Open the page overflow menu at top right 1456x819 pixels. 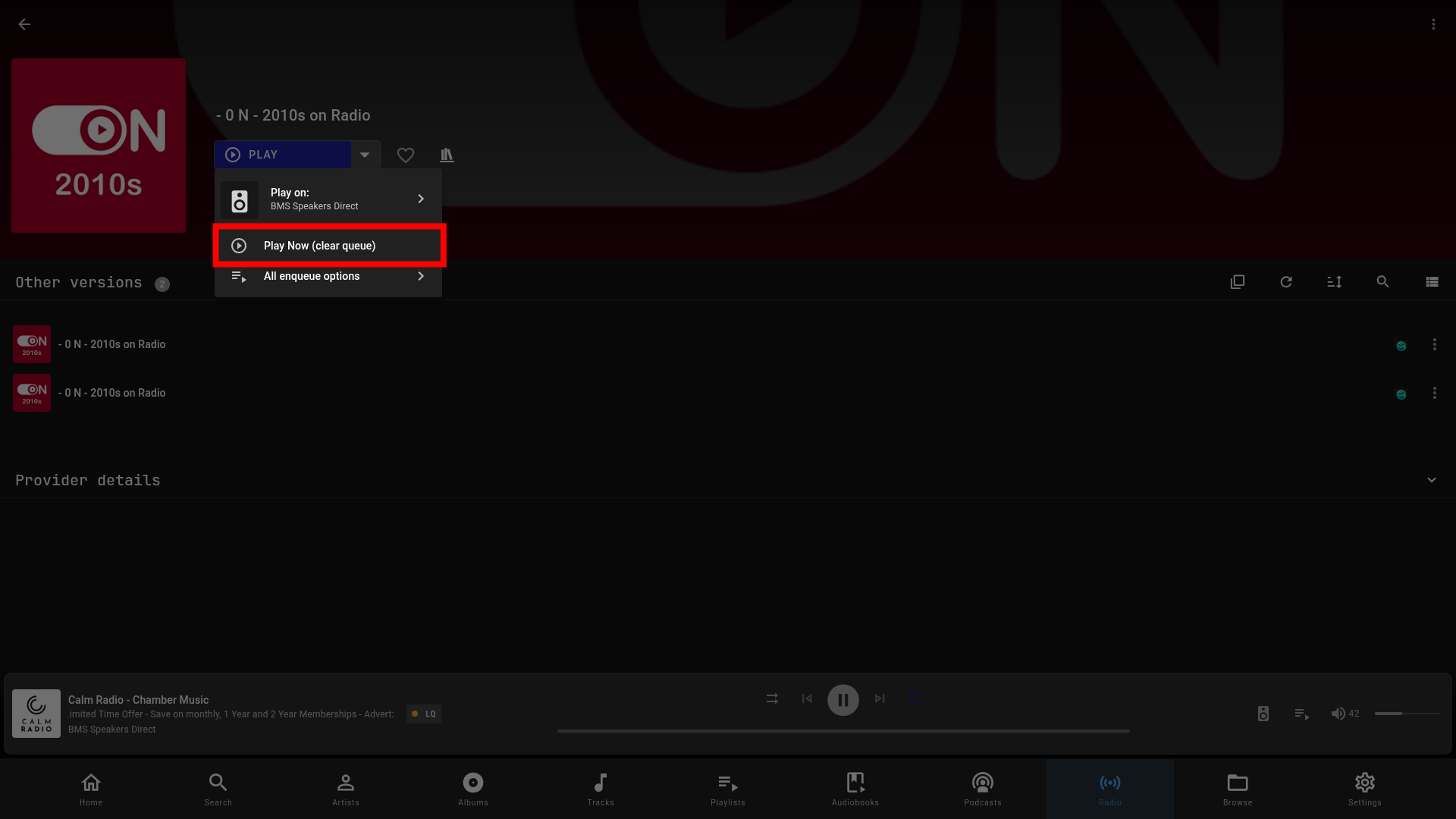click(x=1433, y=24)
